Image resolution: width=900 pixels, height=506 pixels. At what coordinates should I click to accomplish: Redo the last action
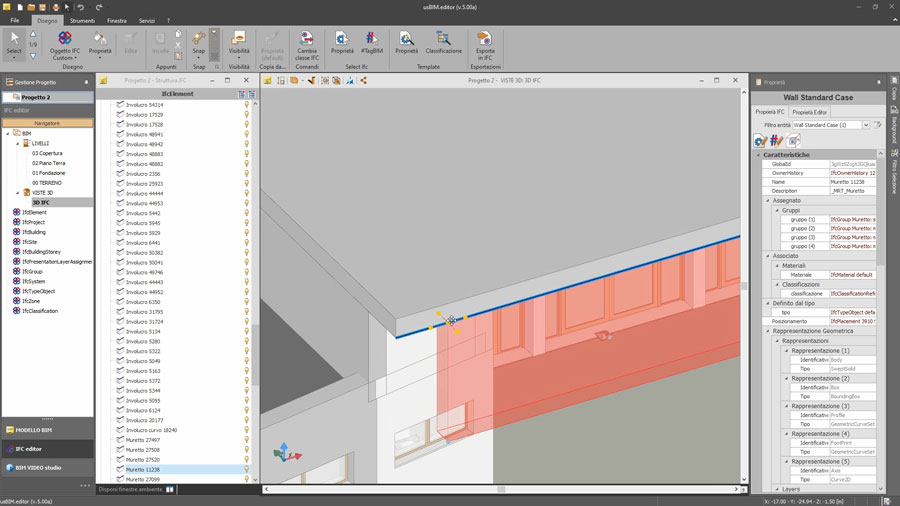[x=99, y=7]
